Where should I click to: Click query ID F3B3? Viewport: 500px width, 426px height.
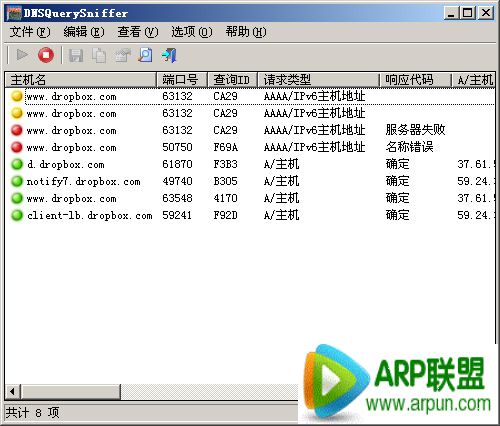click(x=226, y=164)
